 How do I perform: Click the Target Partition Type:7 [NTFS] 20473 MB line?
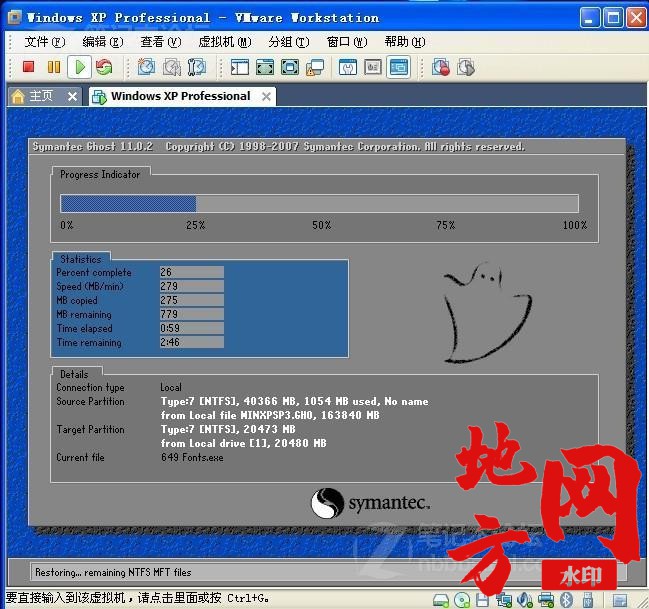pos(228,429)
